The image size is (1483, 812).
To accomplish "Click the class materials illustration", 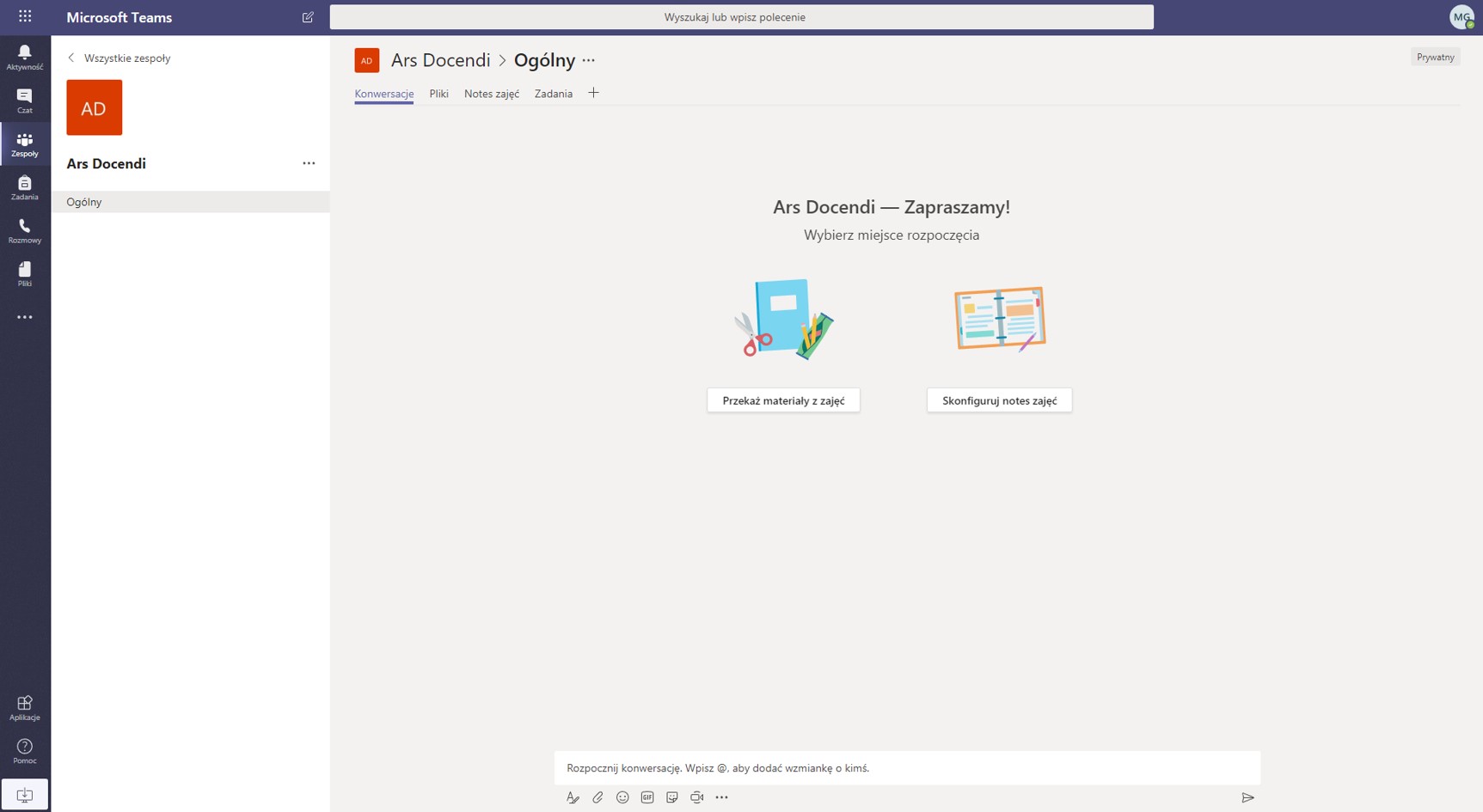I will tap(784, 319).
